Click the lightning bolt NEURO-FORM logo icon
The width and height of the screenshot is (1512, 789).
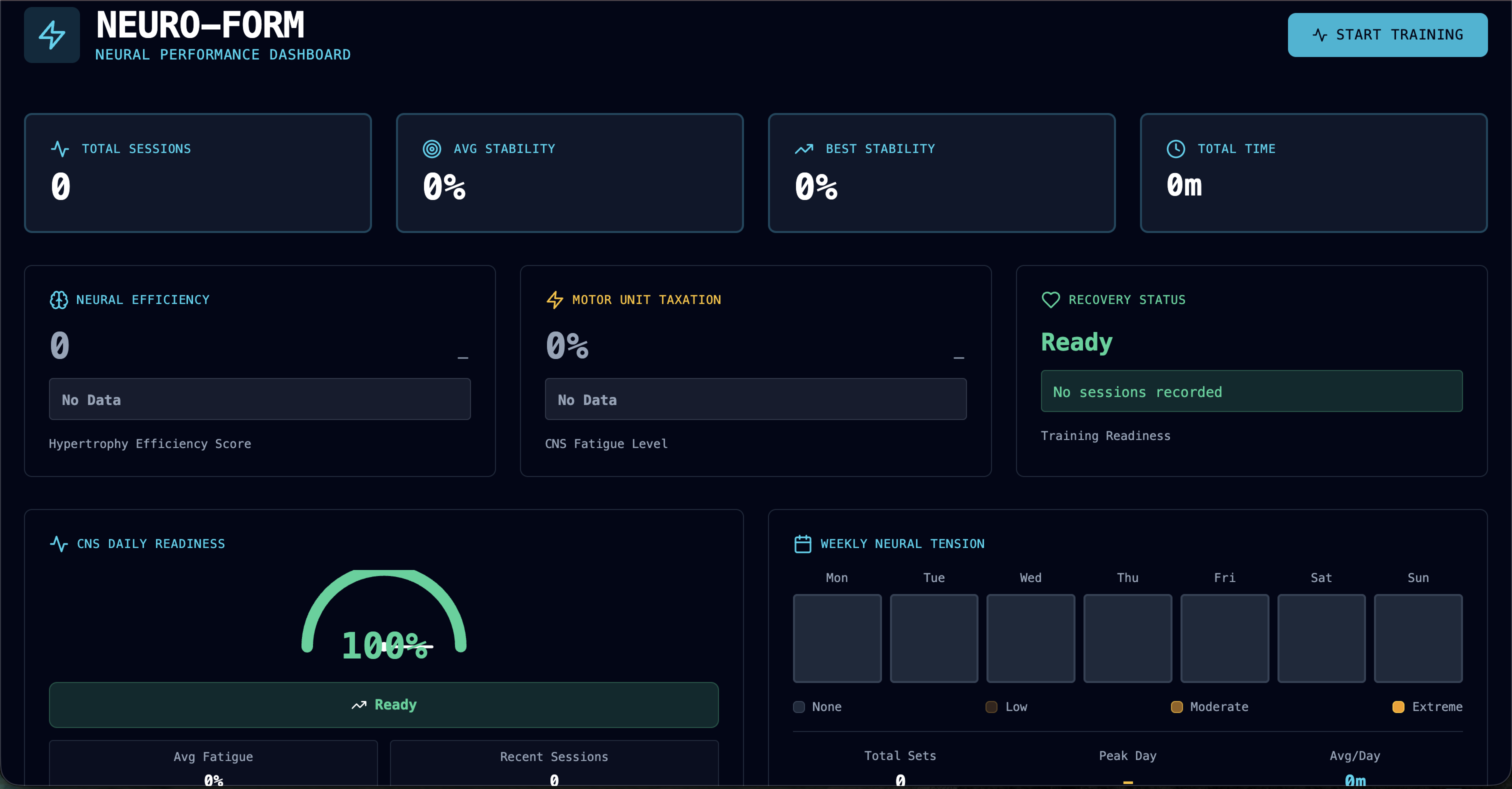click(51, 35)
